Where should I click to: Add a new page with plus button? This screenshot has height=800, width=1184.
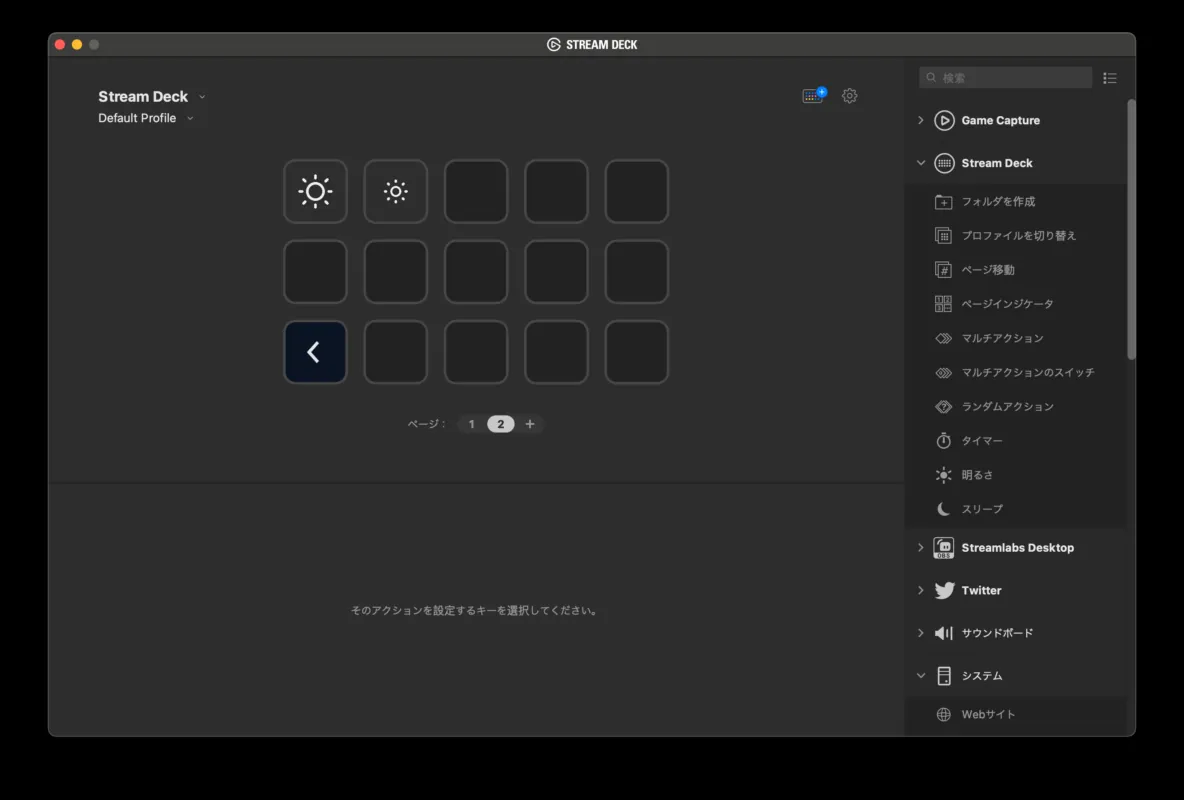pyautogui.click(x=530, y=424)
